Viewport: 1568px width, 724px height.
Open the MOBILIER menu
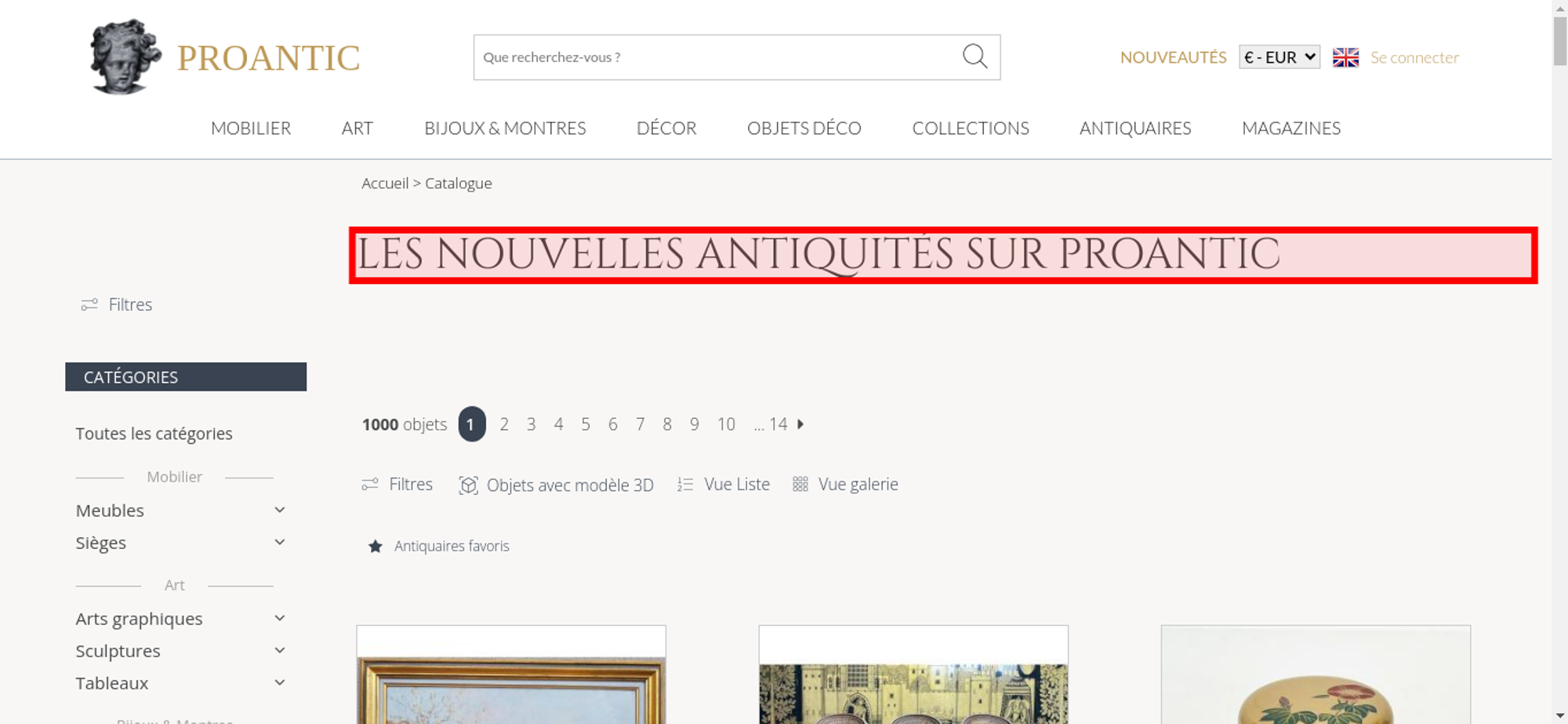coord(251,128)
